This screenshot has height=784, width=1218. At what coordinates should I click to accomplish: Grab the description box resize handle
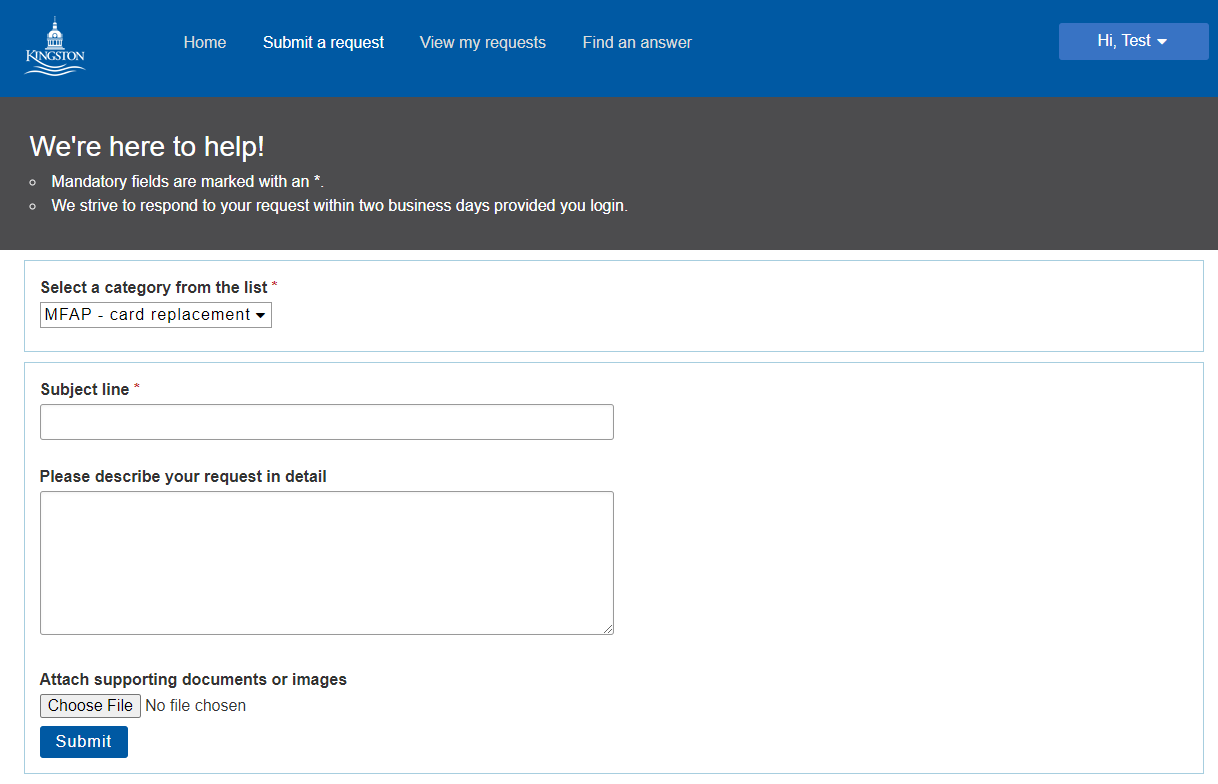(607, 628)
